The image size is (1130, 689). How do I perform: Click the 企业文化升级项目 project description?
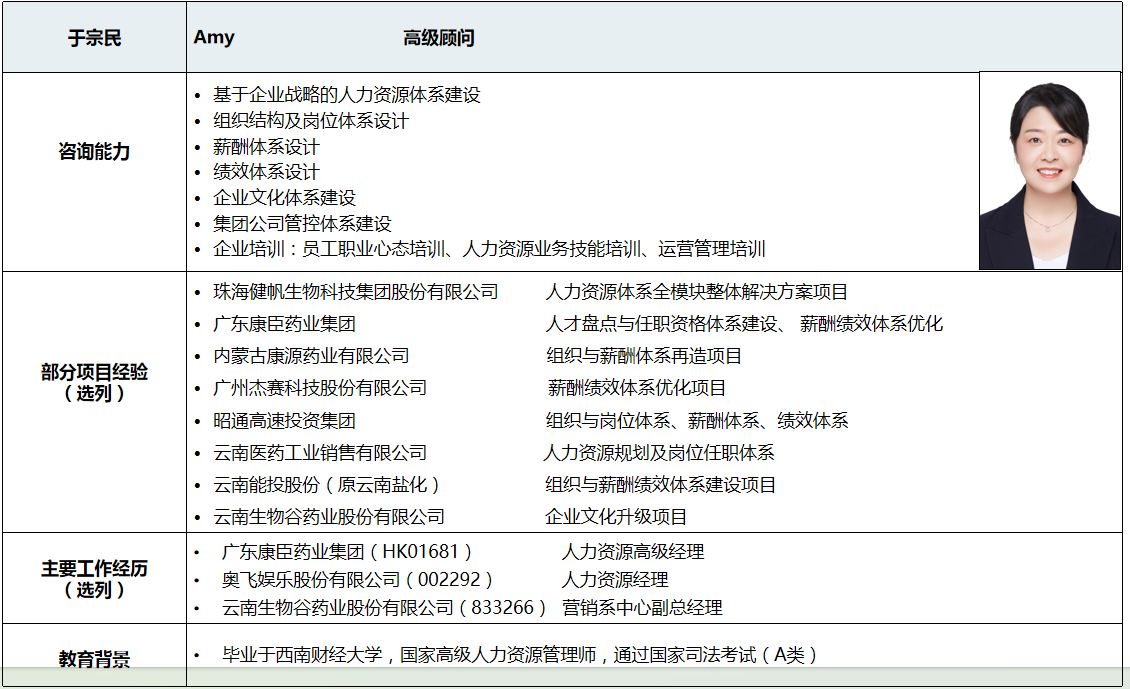pos(616,517)
